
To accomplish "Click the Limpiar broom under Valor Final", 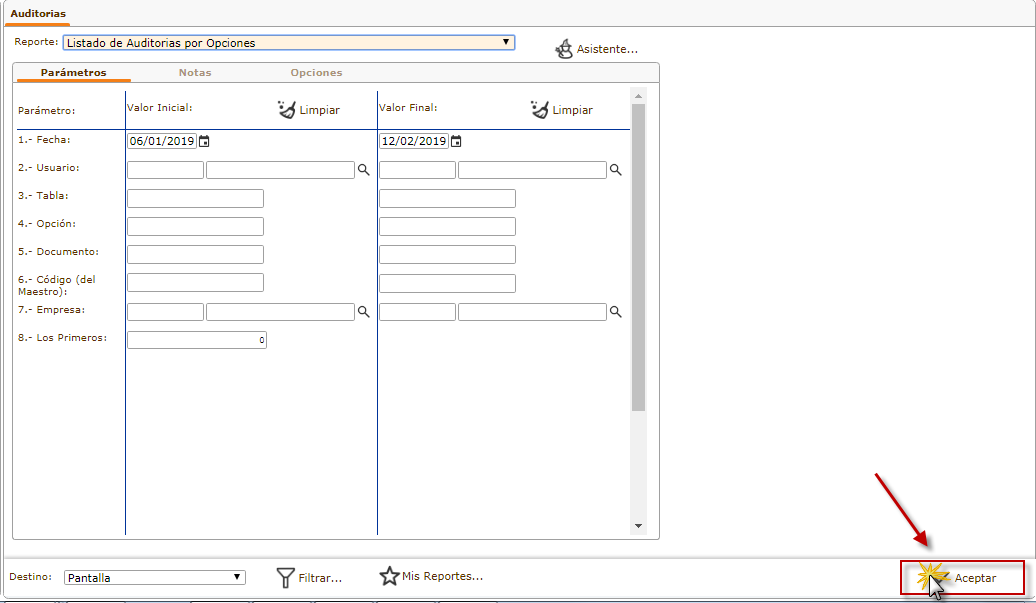I will (x=540, y=109).
